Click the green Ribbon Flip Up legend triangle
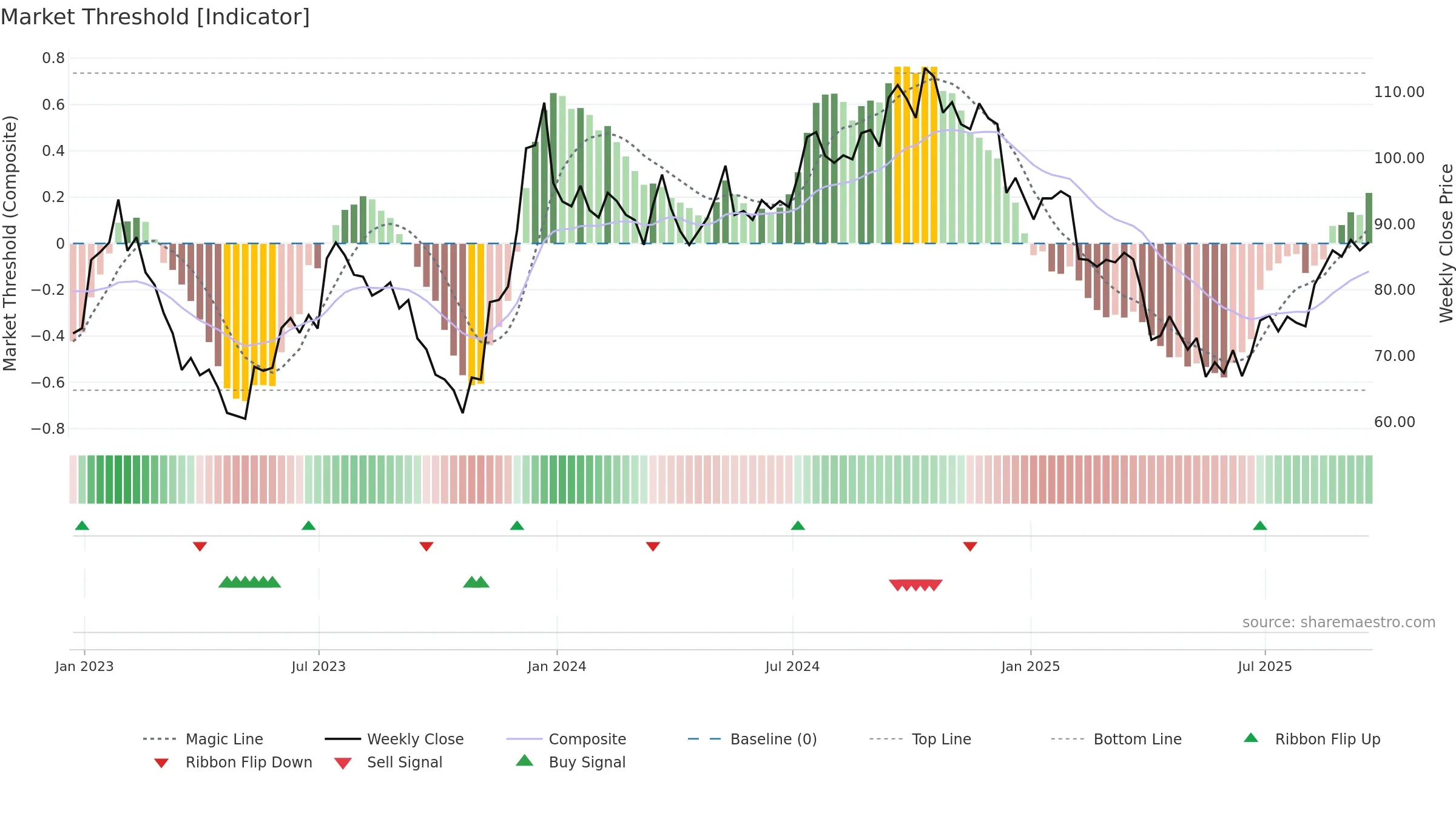The height and width of the screenshot is (819, 1456). coord(1251,738)
